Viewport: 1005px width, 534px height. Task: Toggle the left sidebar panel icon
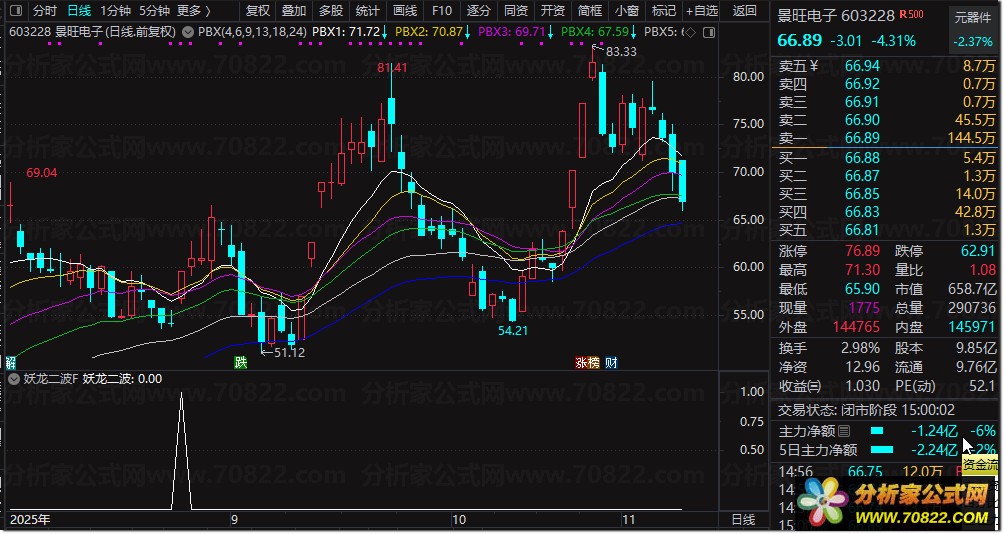[16, 11]
